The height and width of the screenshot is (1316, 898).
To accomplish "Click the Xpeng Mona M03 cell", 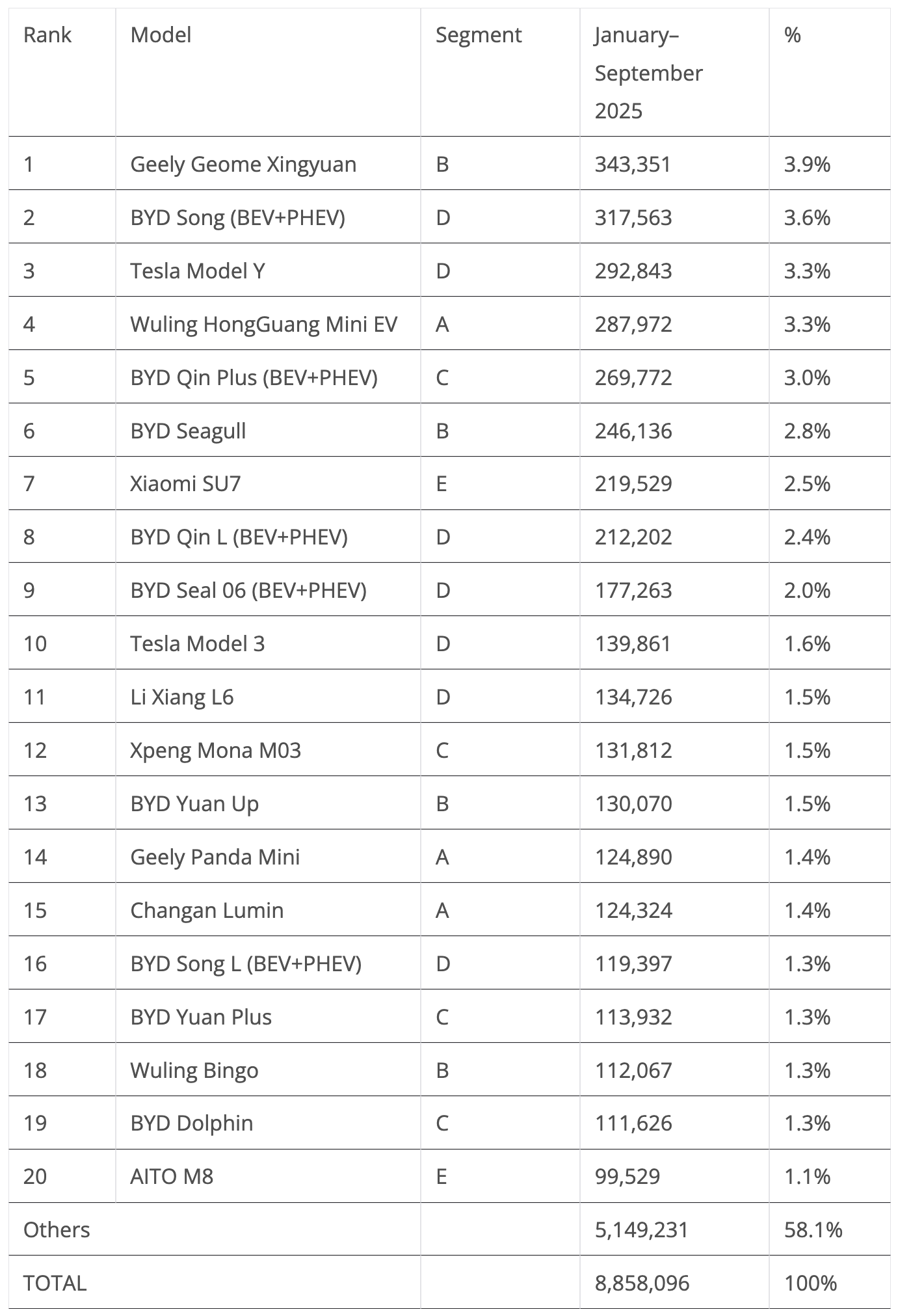I will [215, 751].
